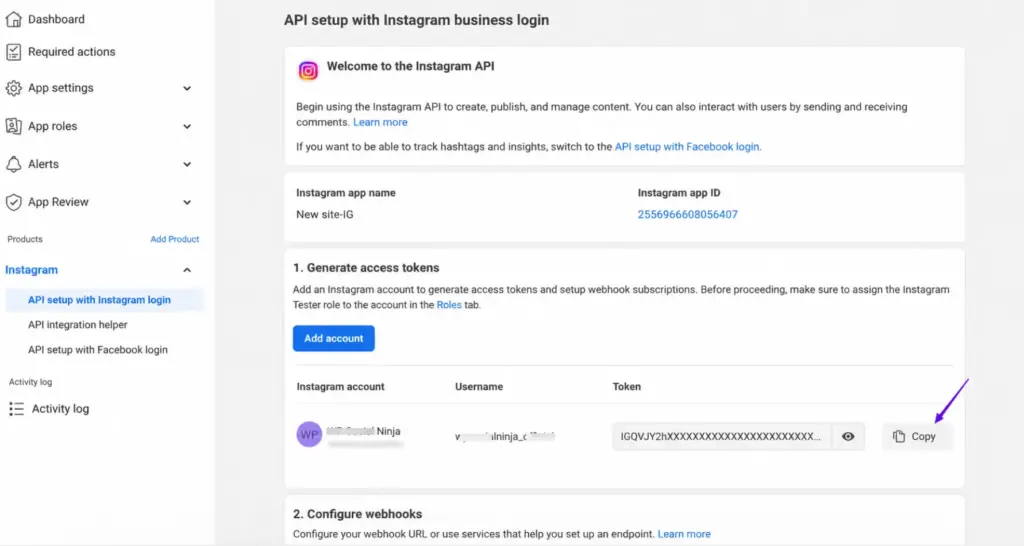
Task: Click the heading 1. Generate access tokens
Action: click(x=366, y=268)
